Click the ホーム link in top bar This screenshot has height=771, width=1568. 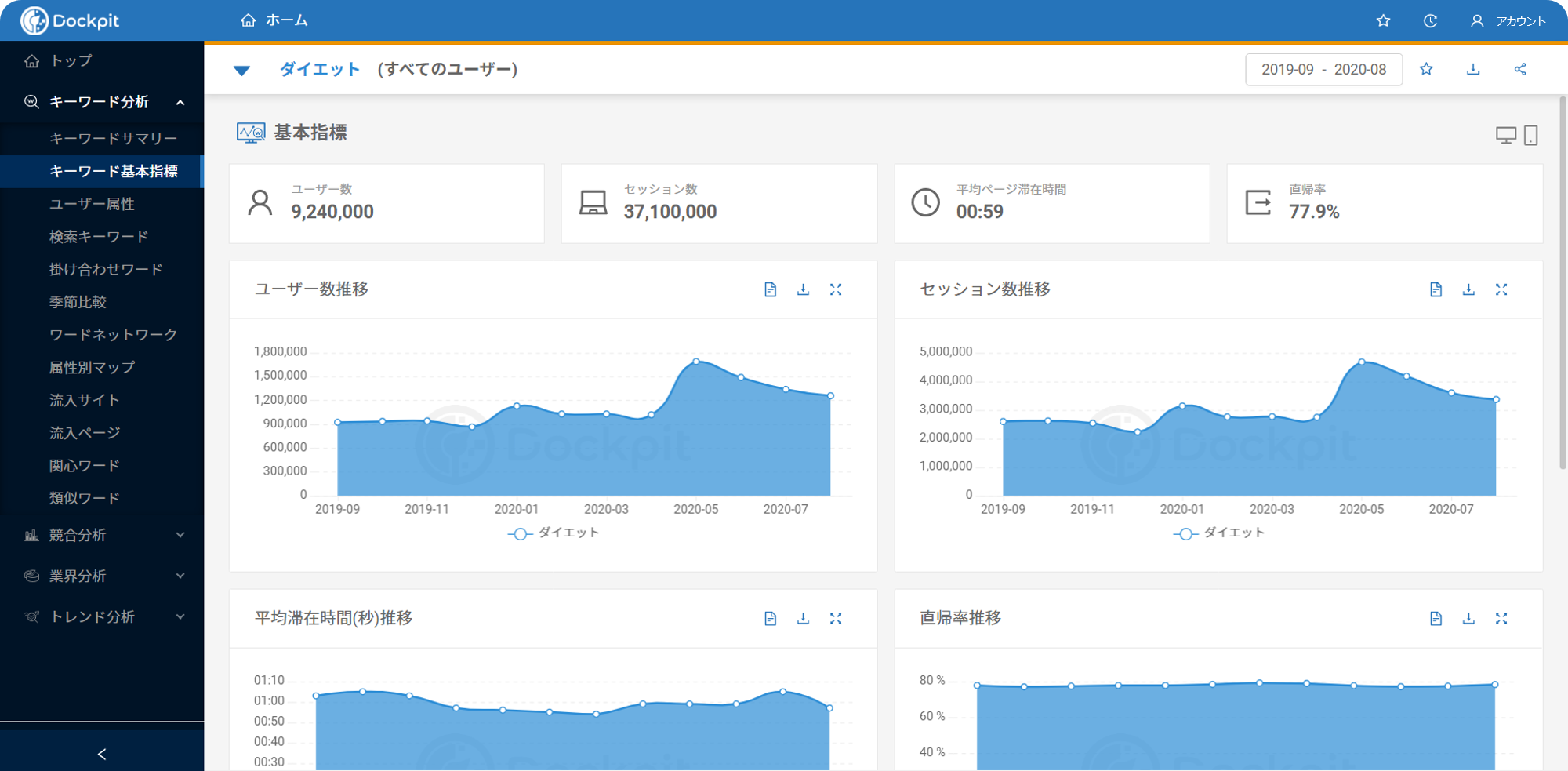(x=274, y=20)
